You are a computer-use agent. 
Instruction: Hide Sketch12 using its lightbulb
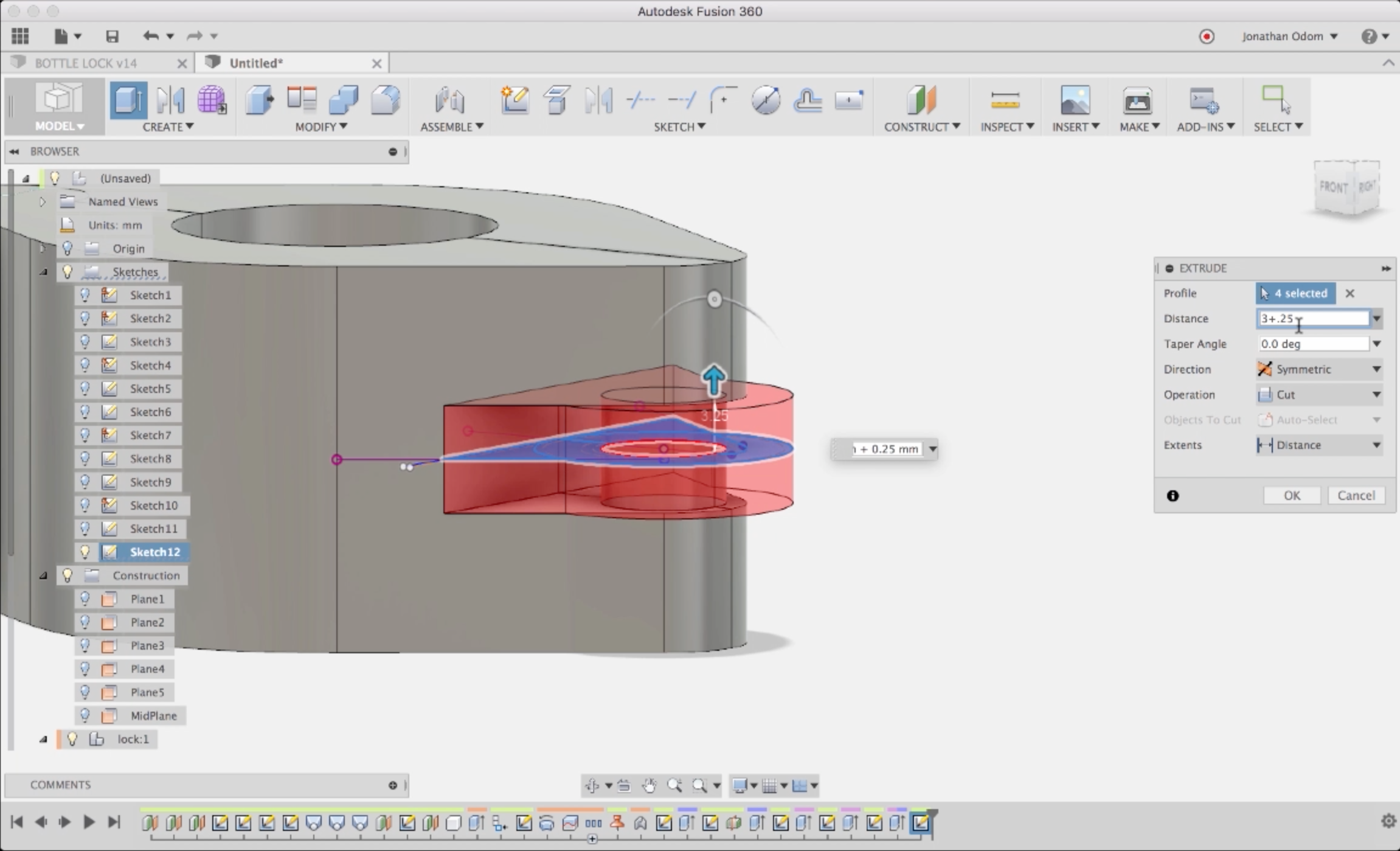pyautogui.click(x=85, y=552)
